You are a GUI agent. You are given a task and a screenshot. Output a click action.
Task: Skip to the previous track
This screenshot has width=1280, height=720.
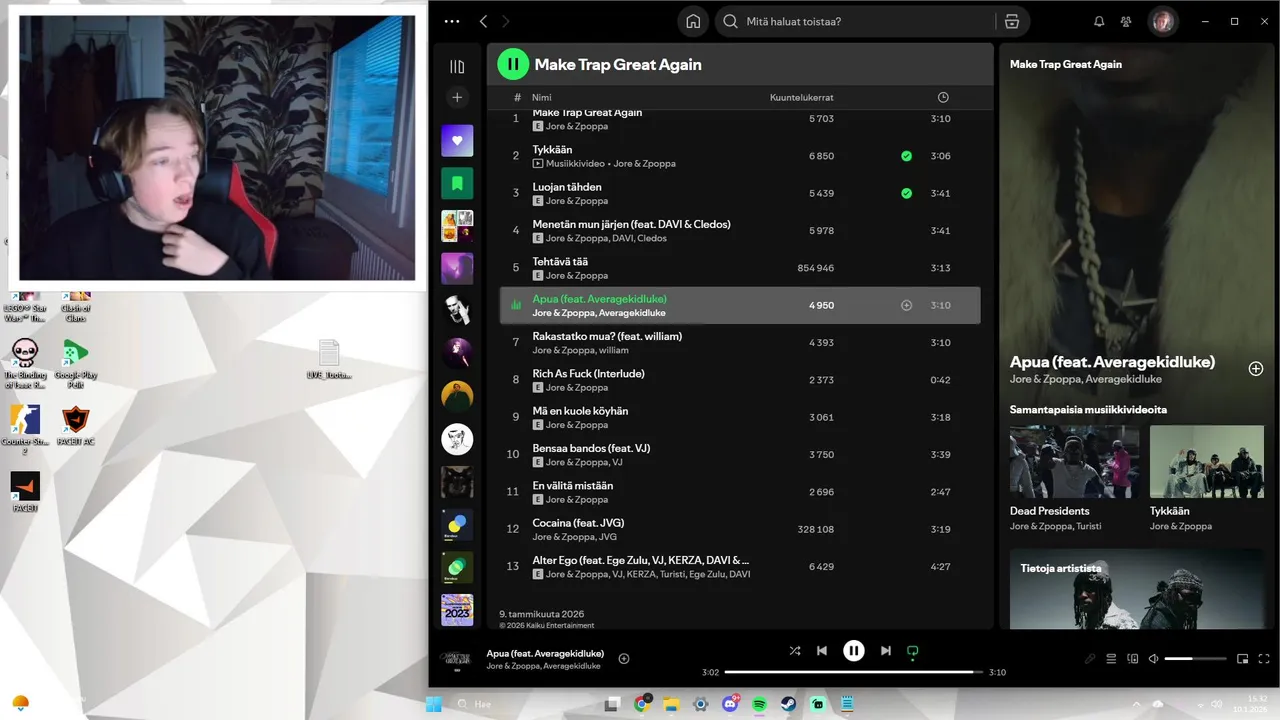click(822, 651)
